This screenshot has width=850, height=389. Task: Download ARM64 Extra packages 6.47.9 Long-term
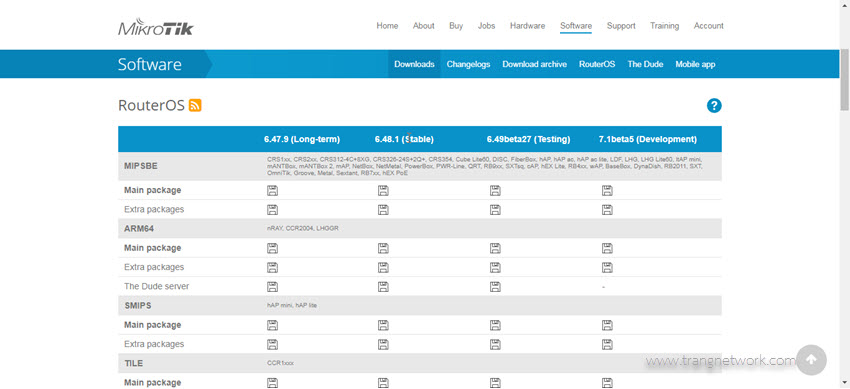272,267
